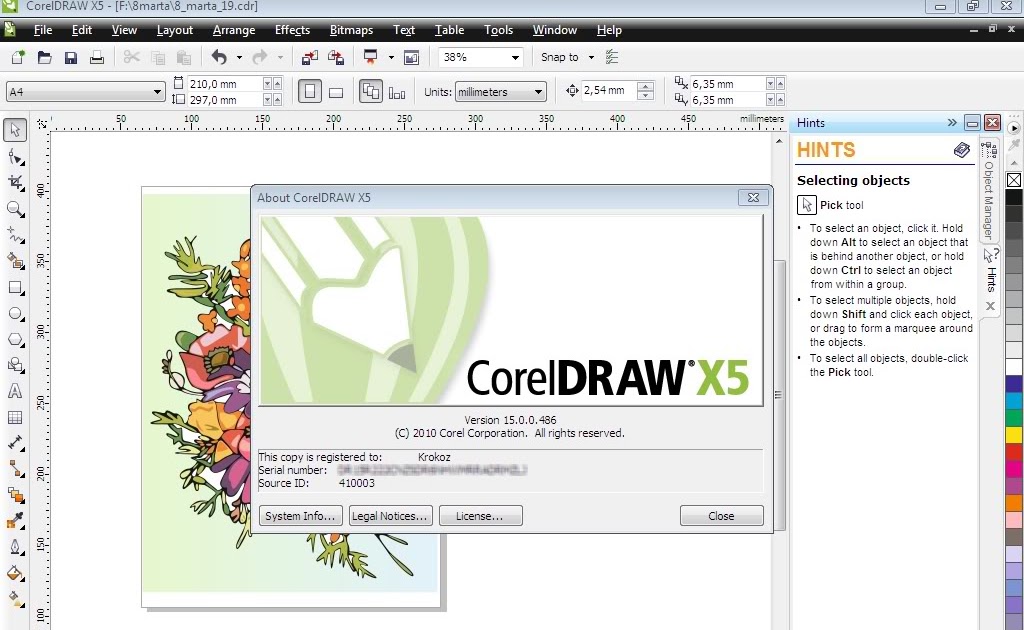Select the Ellipse tool

pyautogui.click(x=14, y=313)
